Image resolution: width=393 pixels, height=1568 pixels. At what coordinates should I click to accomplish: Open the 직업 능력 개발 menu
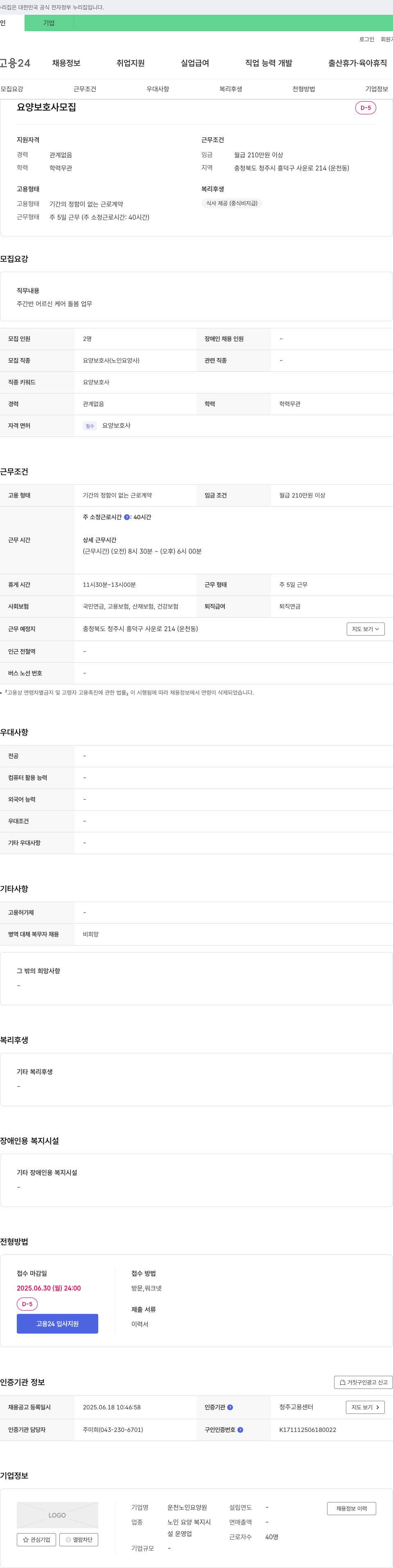click(269, 63)
